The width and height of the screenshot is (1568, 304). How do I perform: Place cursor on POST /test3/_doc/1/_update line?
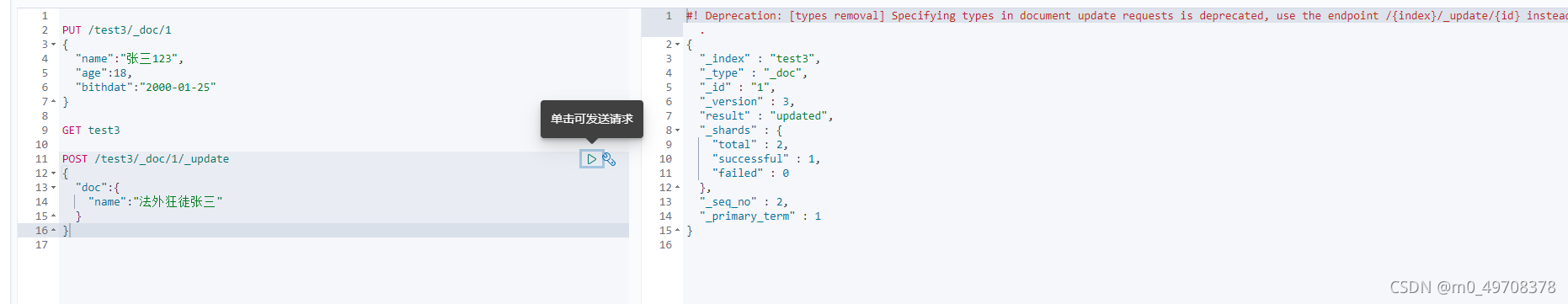click(x=145, y=159)
